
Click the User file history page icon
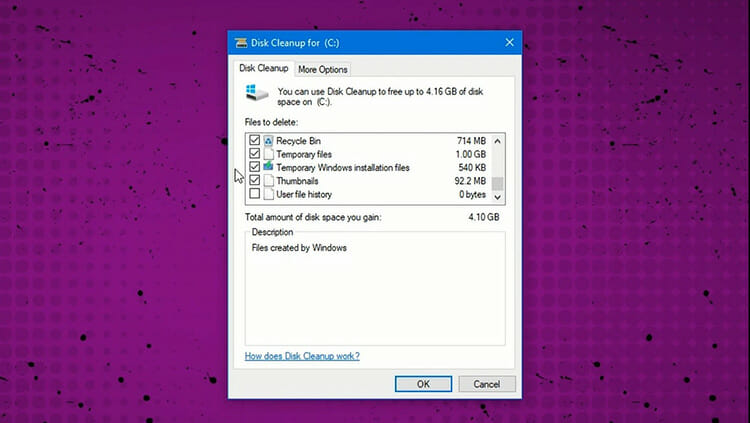[269, 194]
